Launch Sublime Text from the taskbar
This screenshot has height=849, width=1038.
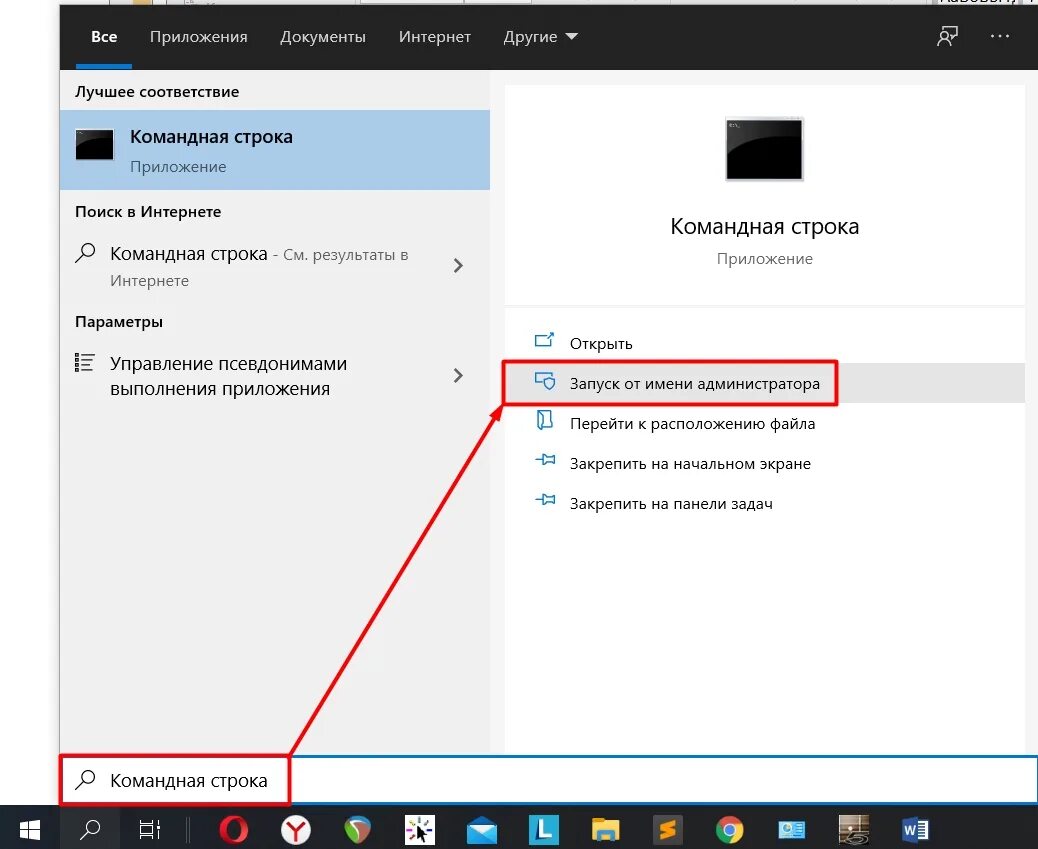pos(667,829)
